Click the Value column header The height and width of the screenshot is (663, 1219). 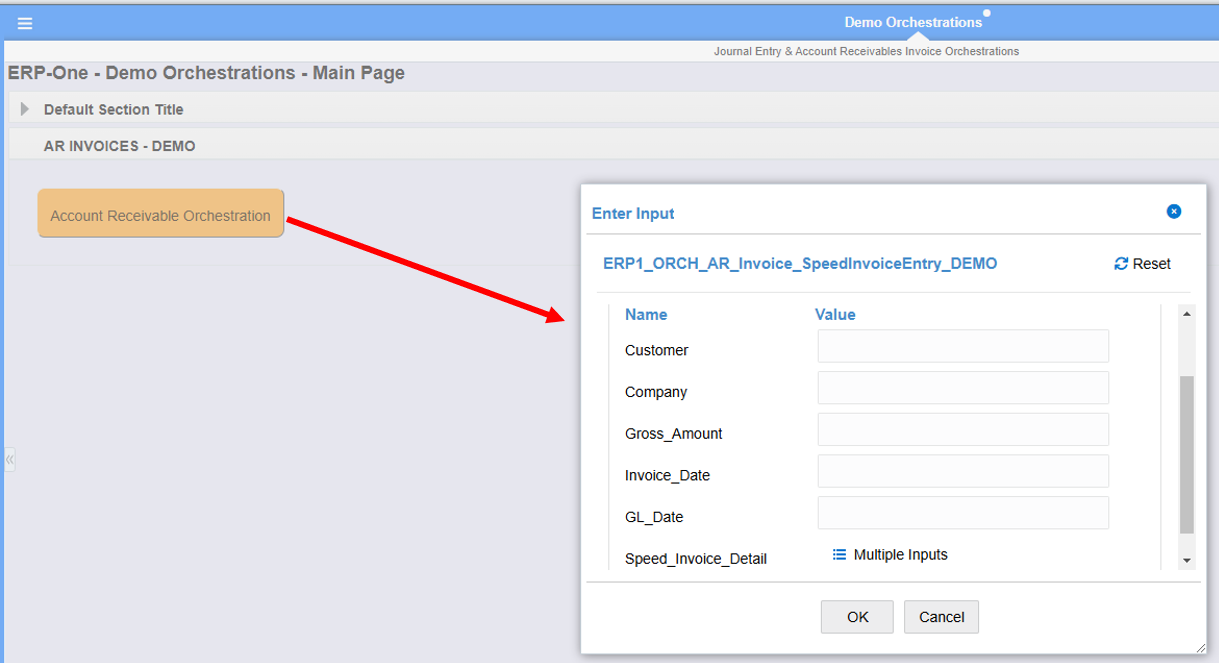pyautogui.click(x=835, y=314)
